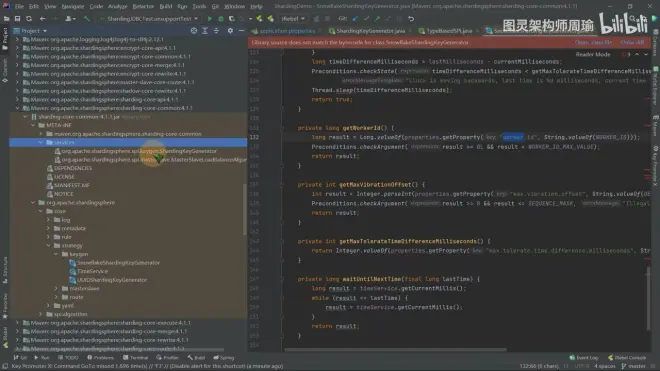
Task: Click the Collapse All icon in Project panel
Action: (216, 31)
